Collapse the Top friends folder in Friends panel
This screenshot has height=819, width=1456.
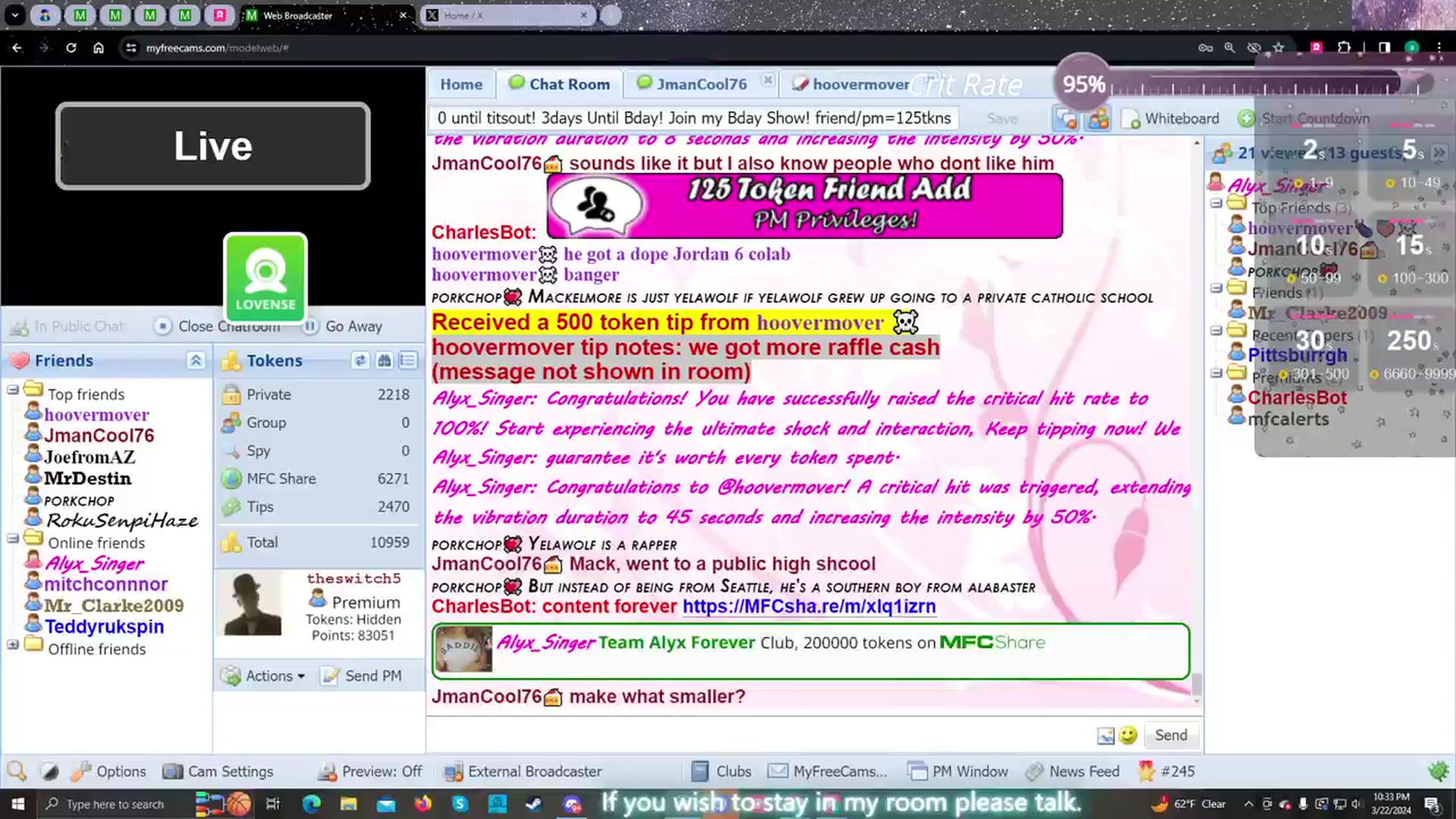pyautogui.click(x=13, y=390)
